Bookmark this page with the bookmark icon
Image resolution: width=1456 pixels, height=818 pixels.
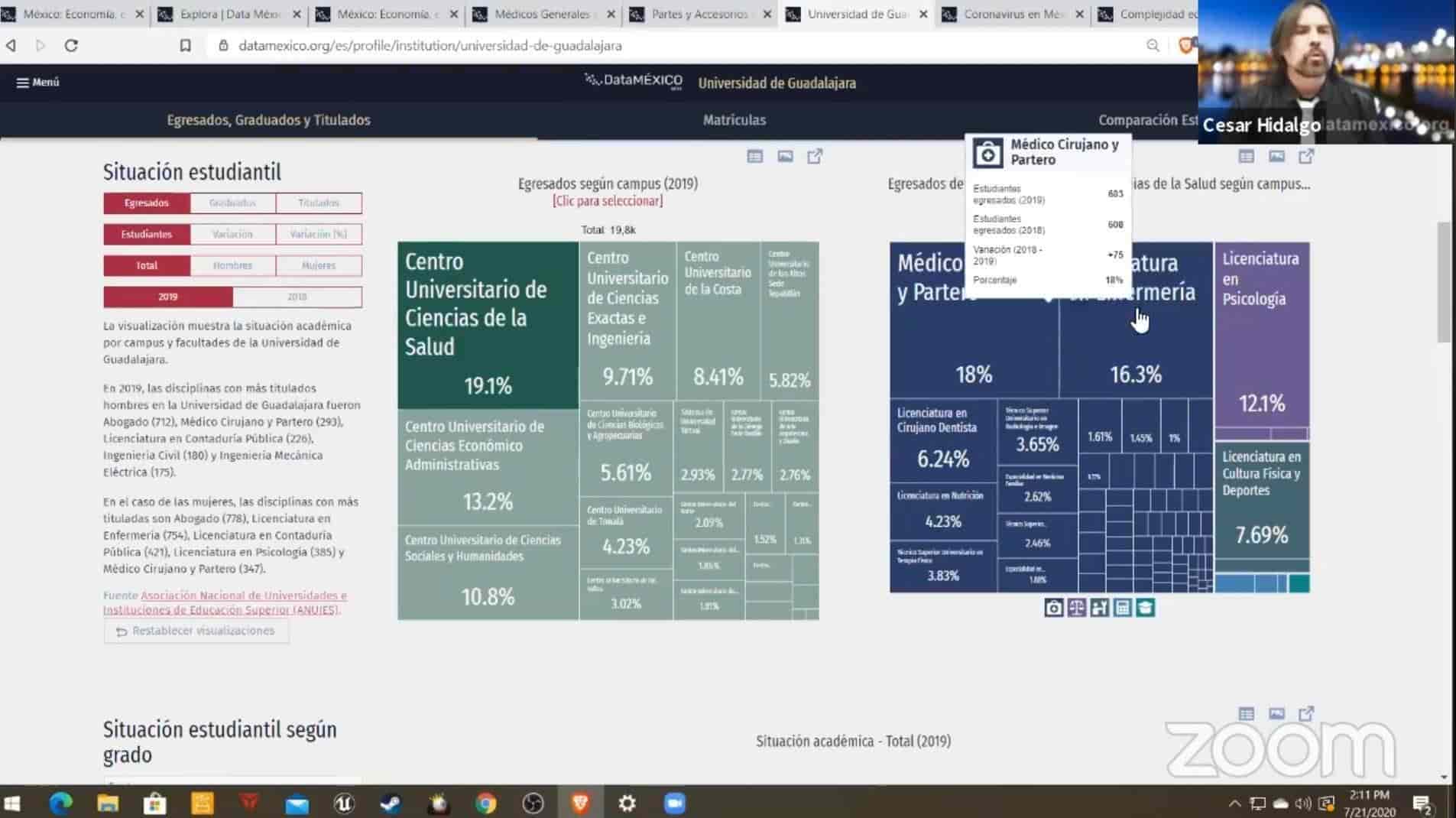click(x=185, y=46)
